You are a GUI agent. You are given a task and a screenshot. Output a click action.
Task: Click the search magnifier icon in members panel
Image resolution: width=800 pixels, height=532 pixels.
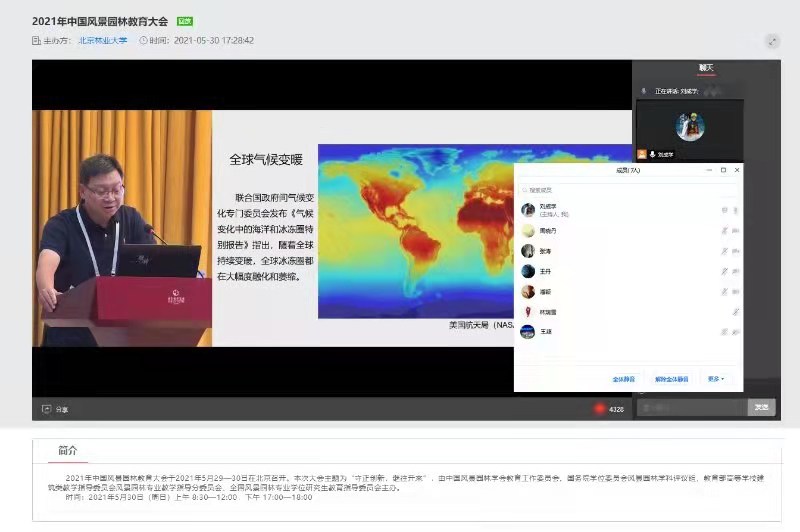pyautogui.click(x=524, y=190)
